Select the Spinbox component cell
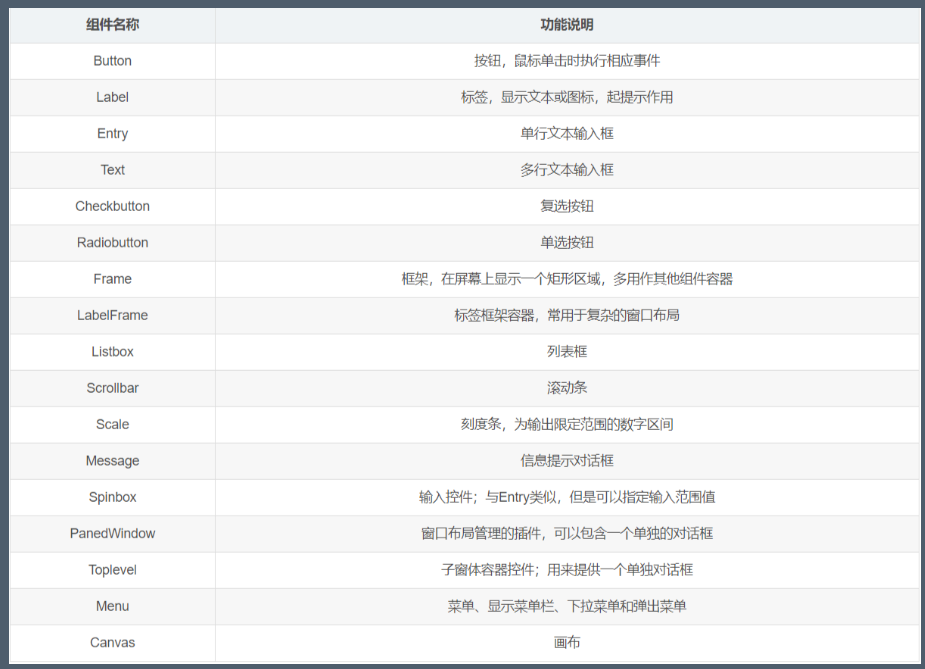The height and width of the screenshot is (669, 925). click(112, 497)
